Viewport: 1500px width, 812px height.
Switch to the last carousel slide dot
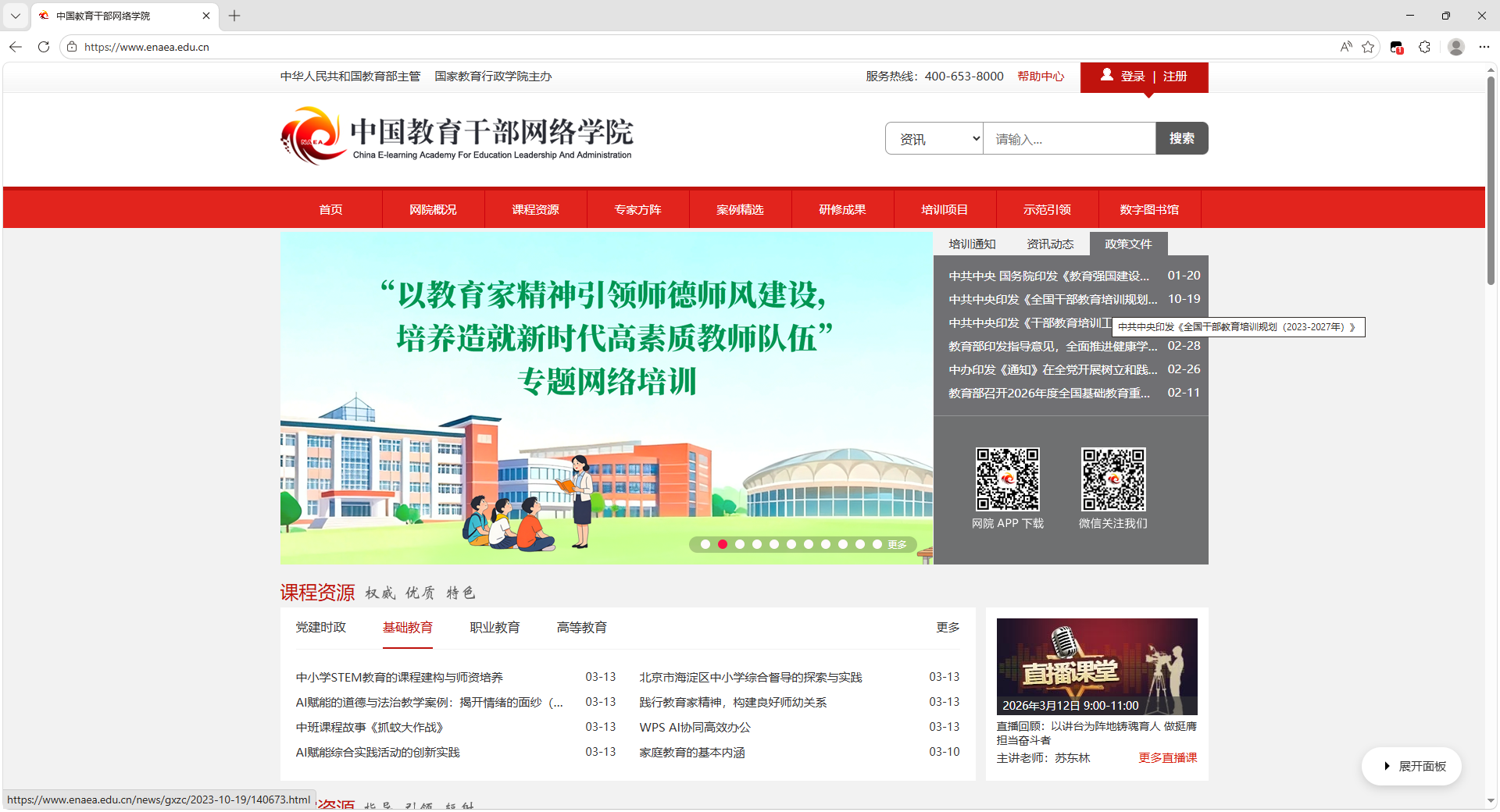point(877,544)
